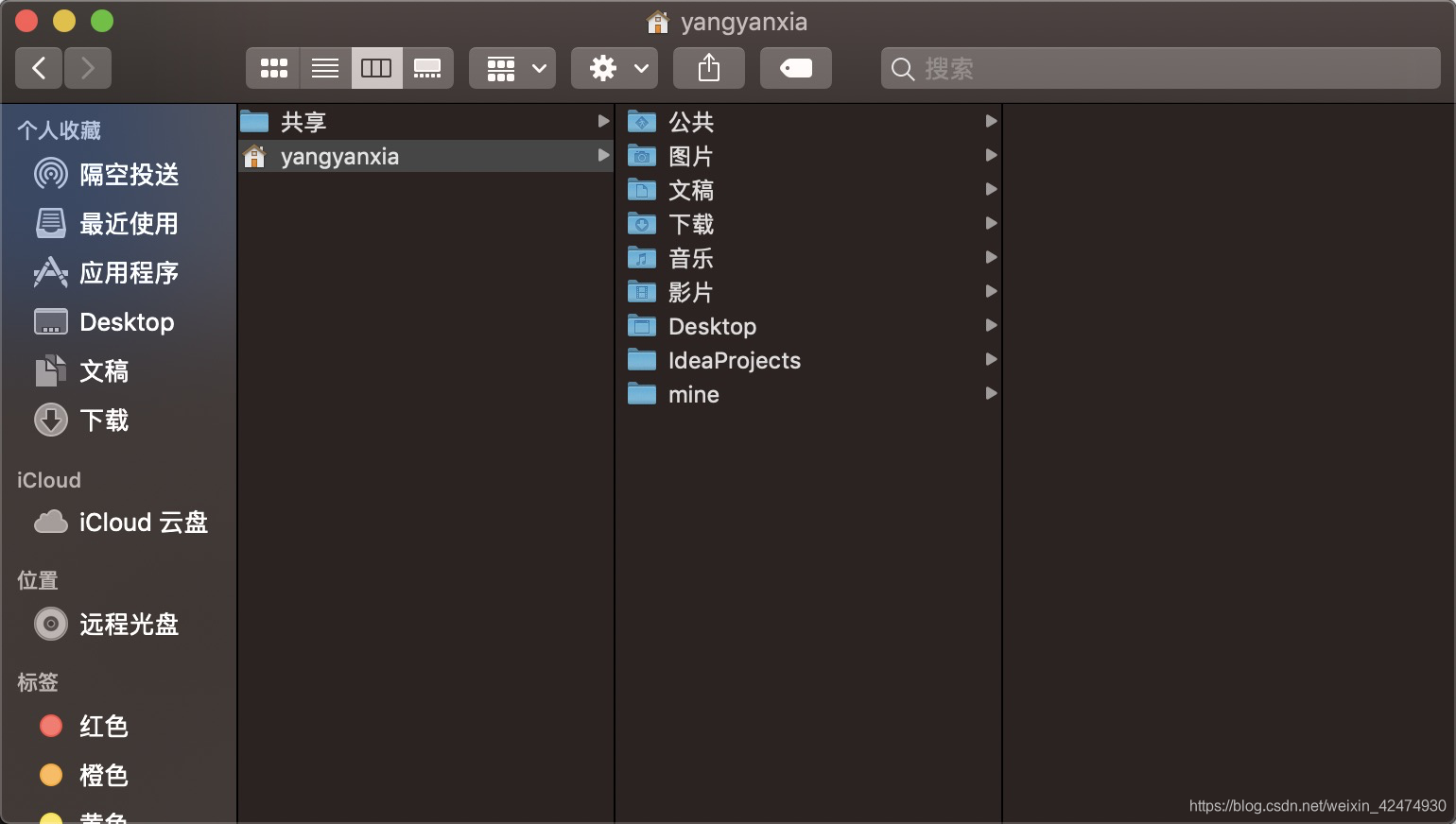Image resolution: width=1456 pixels, height=824 pixels.
Task: Expand the 影片 folder arrow
Action: pyautogui.click(x=991, y=291)
